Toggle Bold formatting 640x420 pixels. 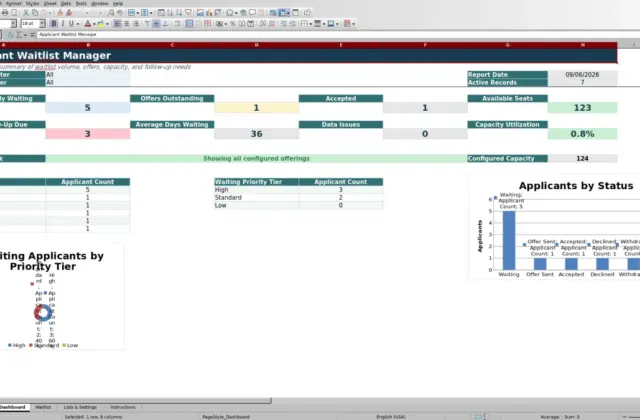click(54, 24)
